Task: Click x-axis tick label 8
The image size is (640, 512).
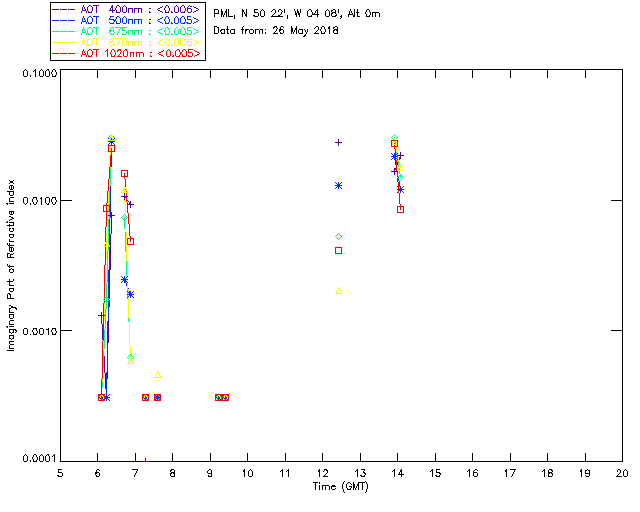Action: 172,473
